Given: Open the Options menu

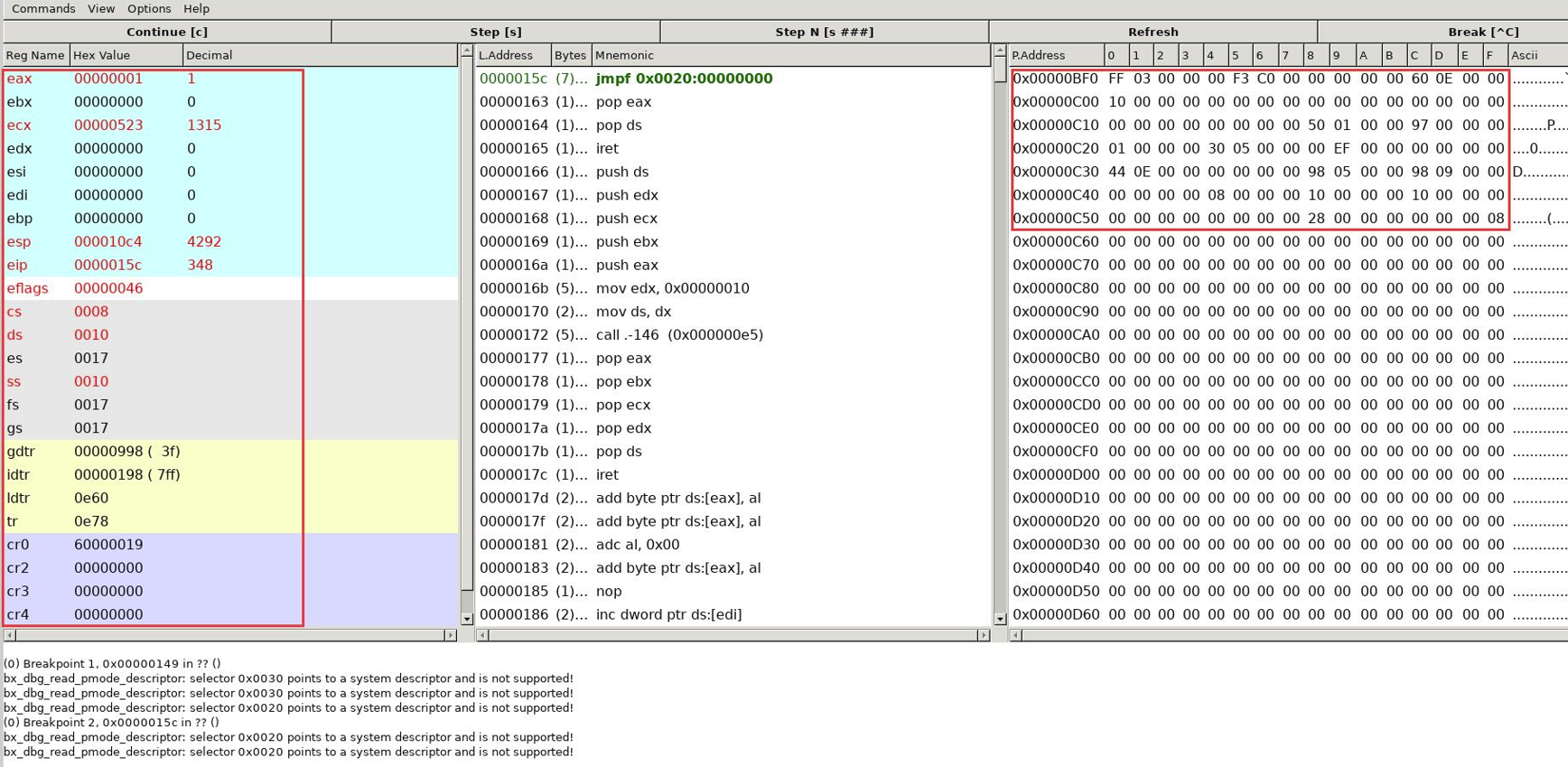Looking at the screenshot, I should pos(149,8).
